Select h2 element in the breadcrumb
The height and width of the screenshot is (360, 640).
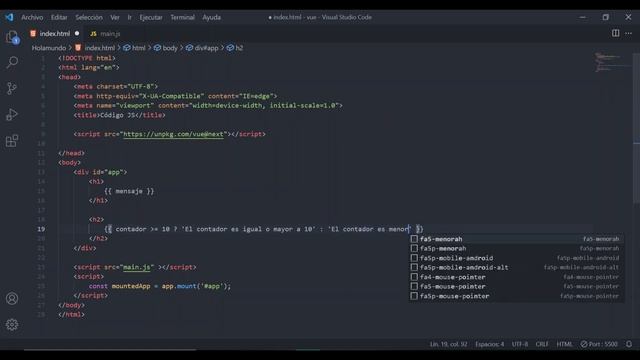click(x=239, y=48)
